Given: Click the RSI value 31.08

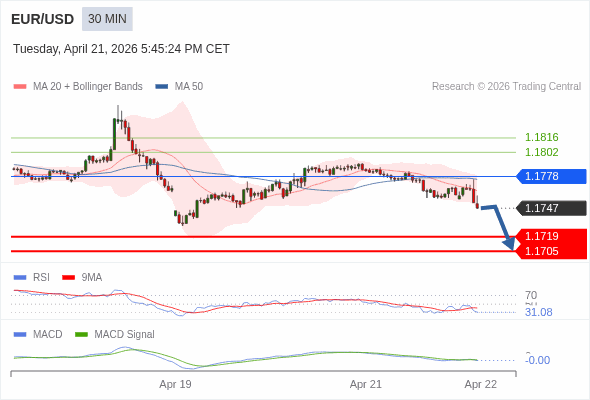Looking at the screenshot, I should [x=539, y=312].
